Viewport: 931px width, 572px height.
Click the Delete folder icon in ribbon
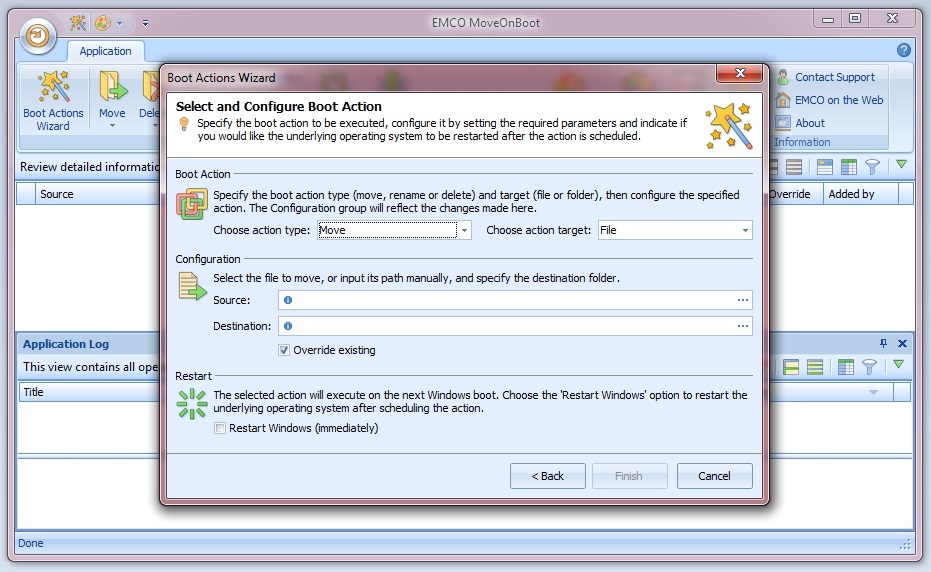coord(151,87)
